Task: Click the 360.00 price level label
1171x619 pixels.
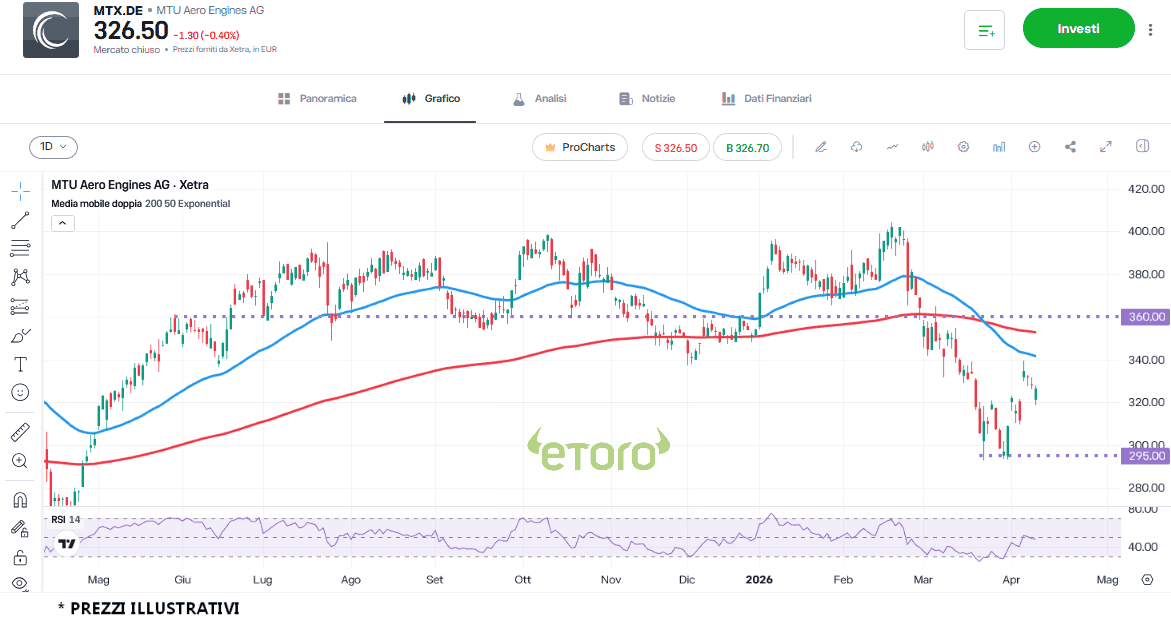Action: pyautogui.click(x=1145, y=317)
